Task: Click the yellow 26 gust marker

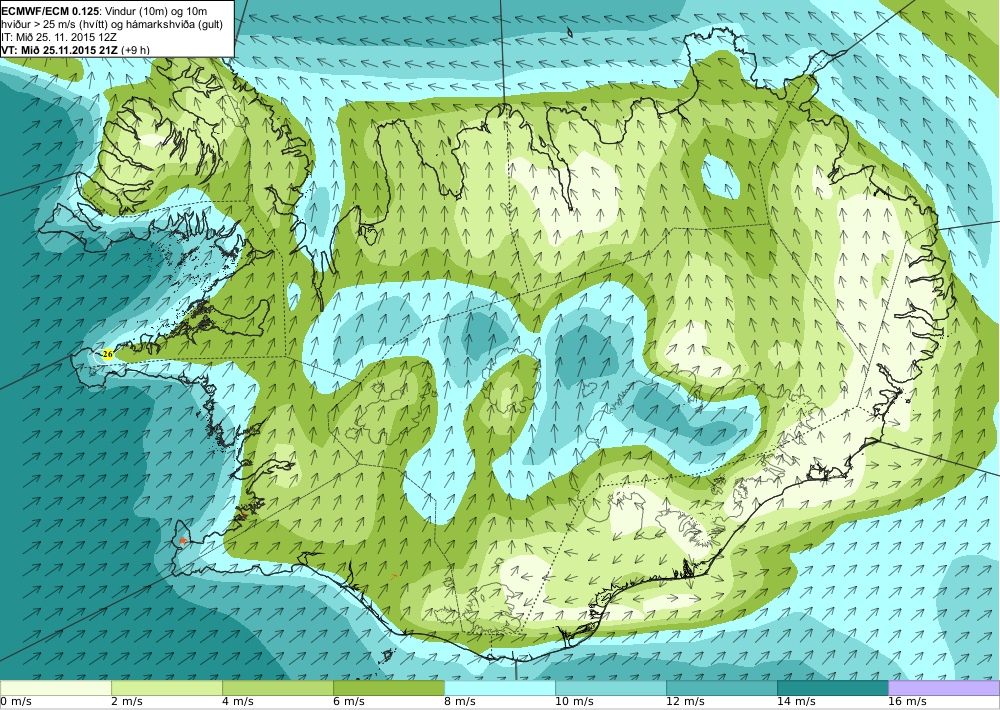Action: pos(108,354)
